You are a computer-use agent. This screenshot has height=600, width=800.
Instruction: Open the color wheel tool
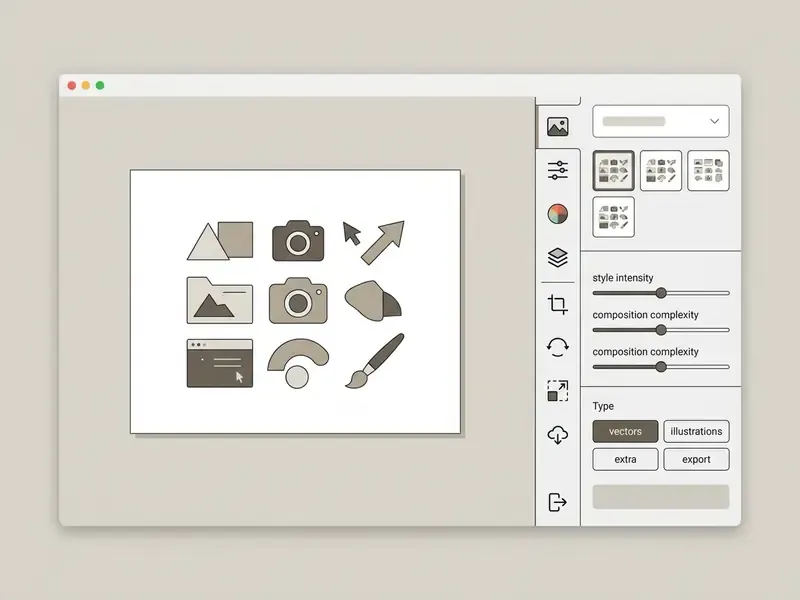(x=558, y=214)
